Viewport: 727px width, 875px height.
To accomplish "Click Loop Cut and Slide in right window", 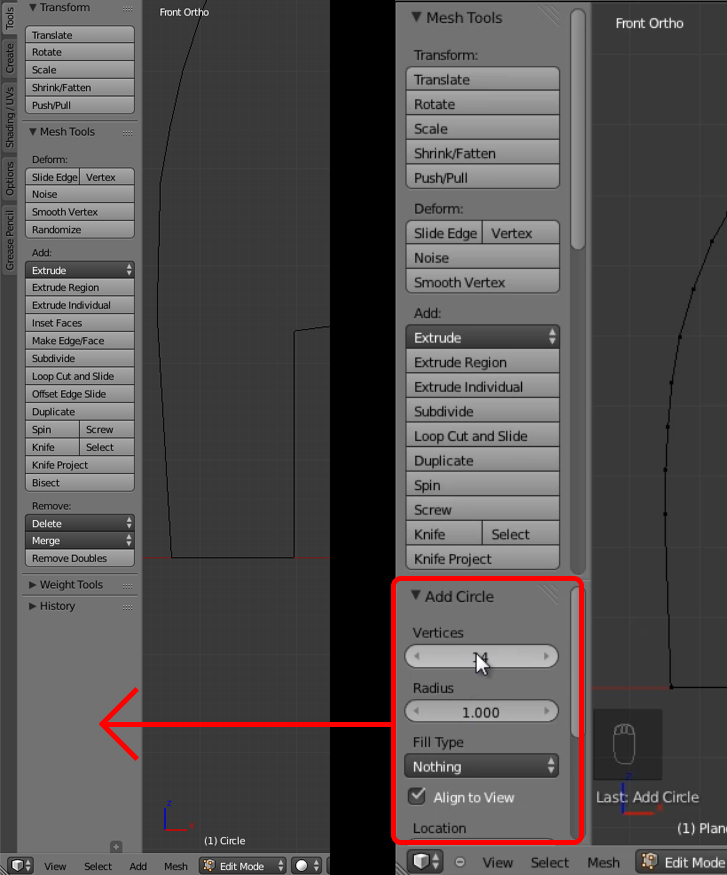I will 483,436.
